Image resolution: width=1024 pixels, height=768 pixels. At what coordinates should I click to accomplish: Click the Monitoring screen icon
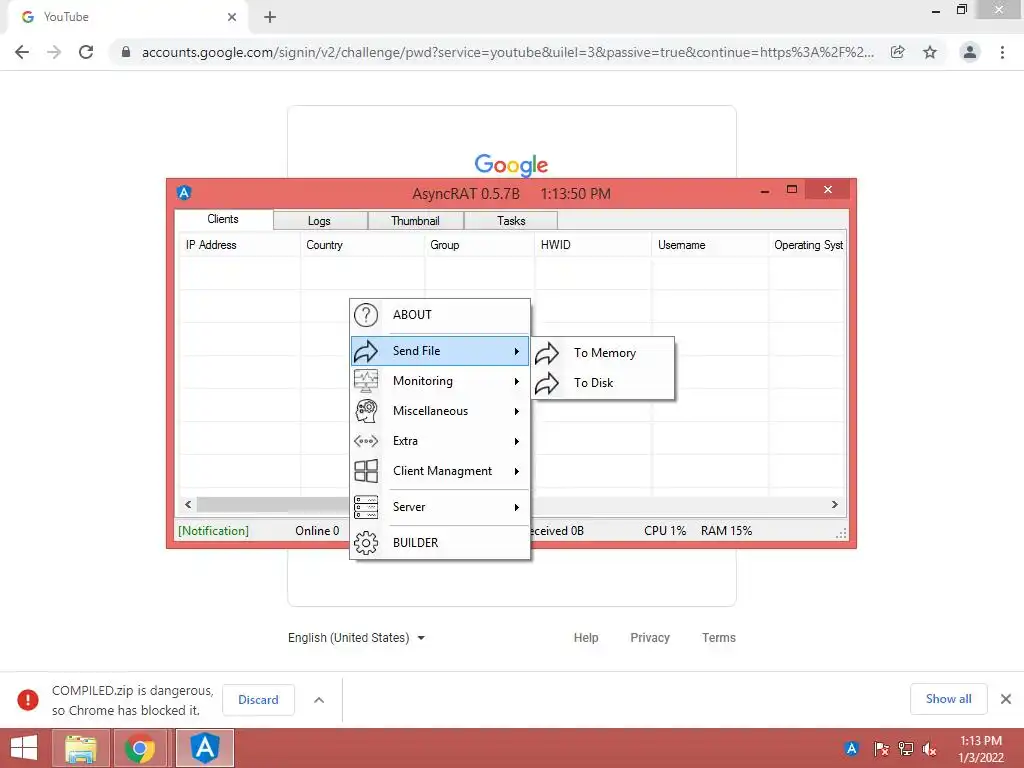click(366, 381)
